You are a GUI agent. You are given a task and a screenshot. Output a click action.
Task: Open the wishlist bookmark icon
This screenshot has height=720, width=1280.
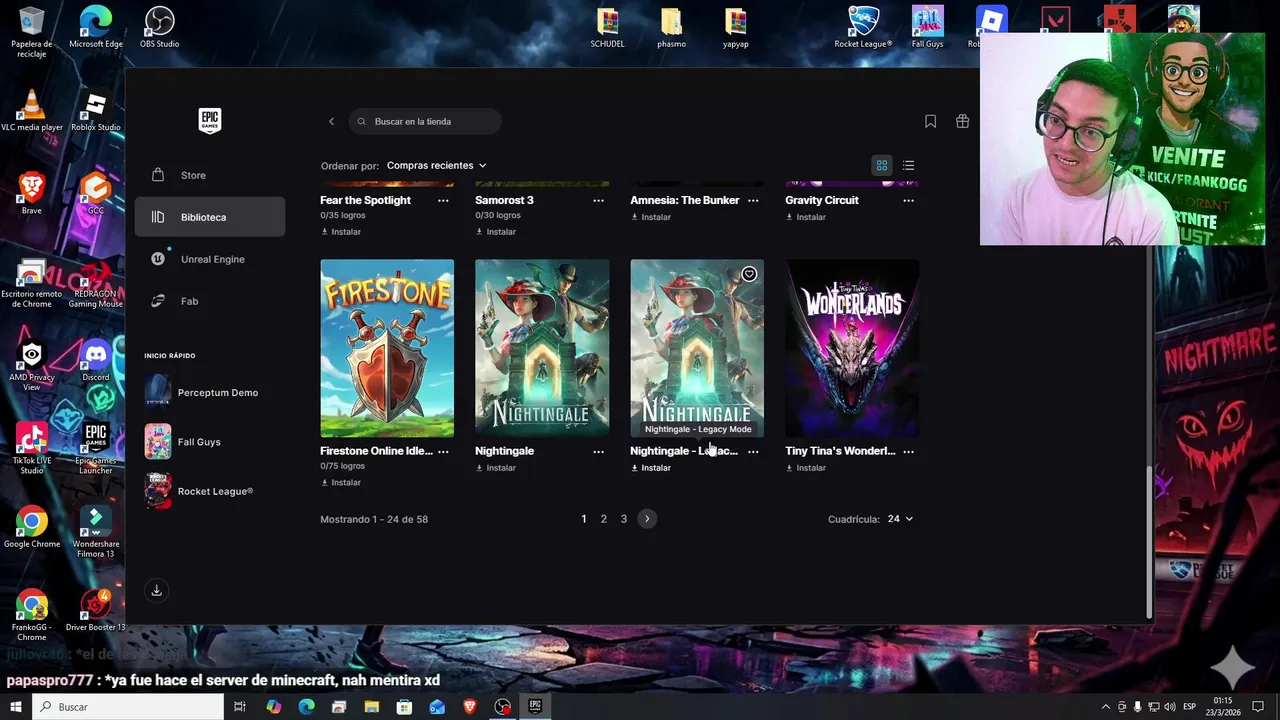[930, 121]
